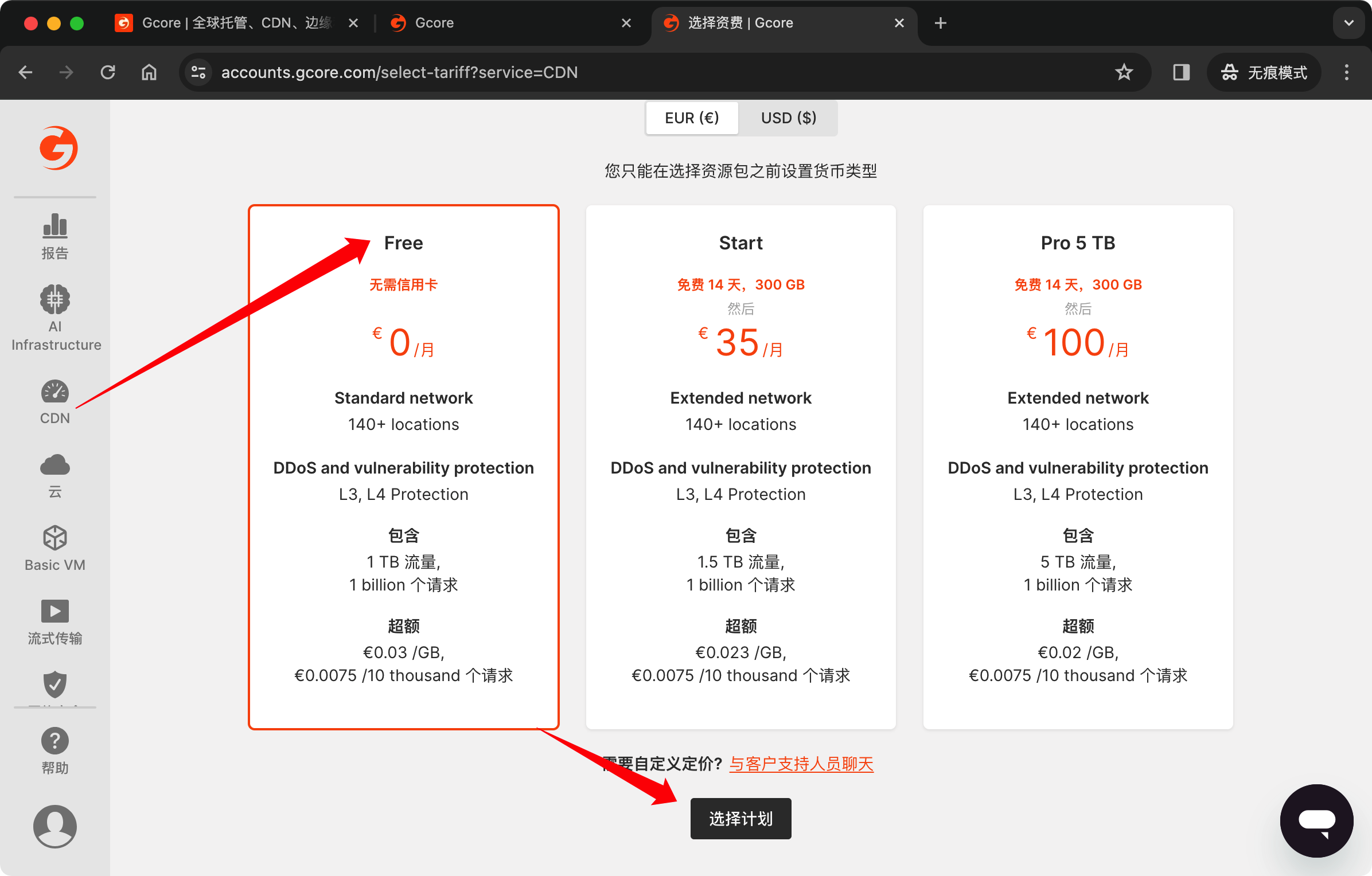Bookmark this page with star icon

pos(1124,72)
